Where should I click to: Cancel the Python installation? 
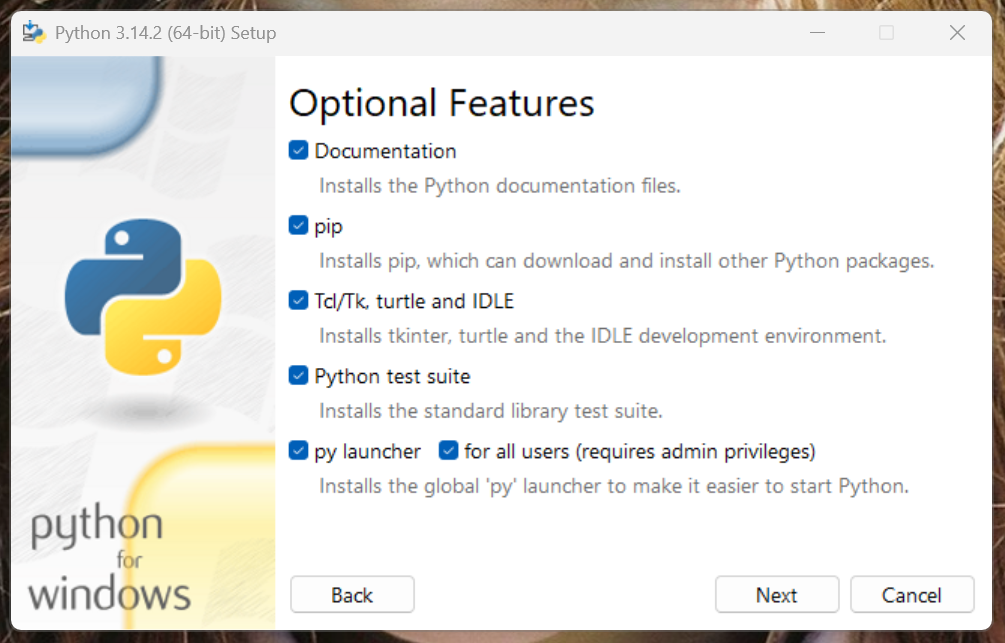[x=912, y=595]
